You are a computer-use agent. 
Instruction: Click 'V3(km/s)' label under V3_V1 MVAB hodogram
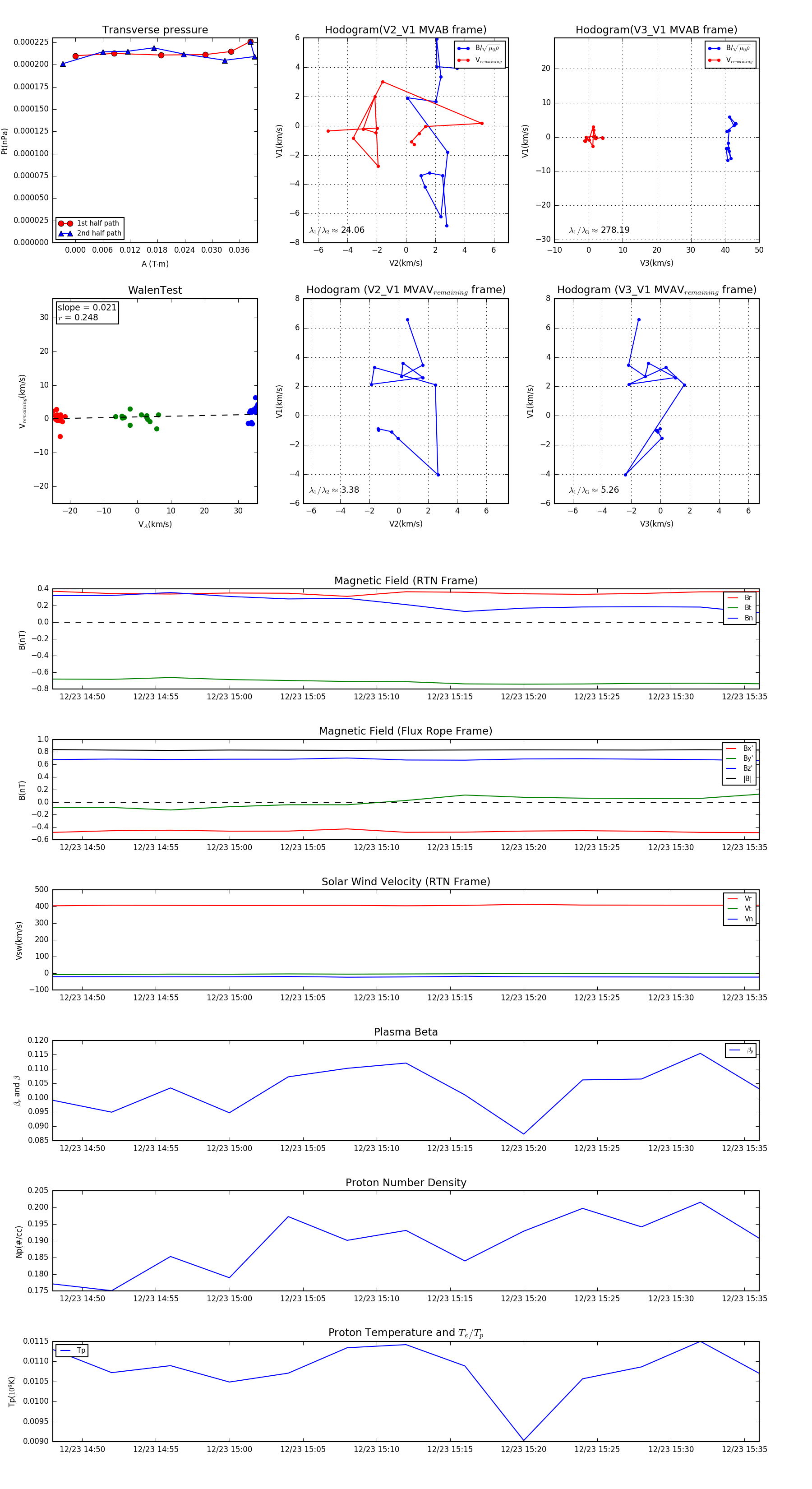tap(656, 263)
